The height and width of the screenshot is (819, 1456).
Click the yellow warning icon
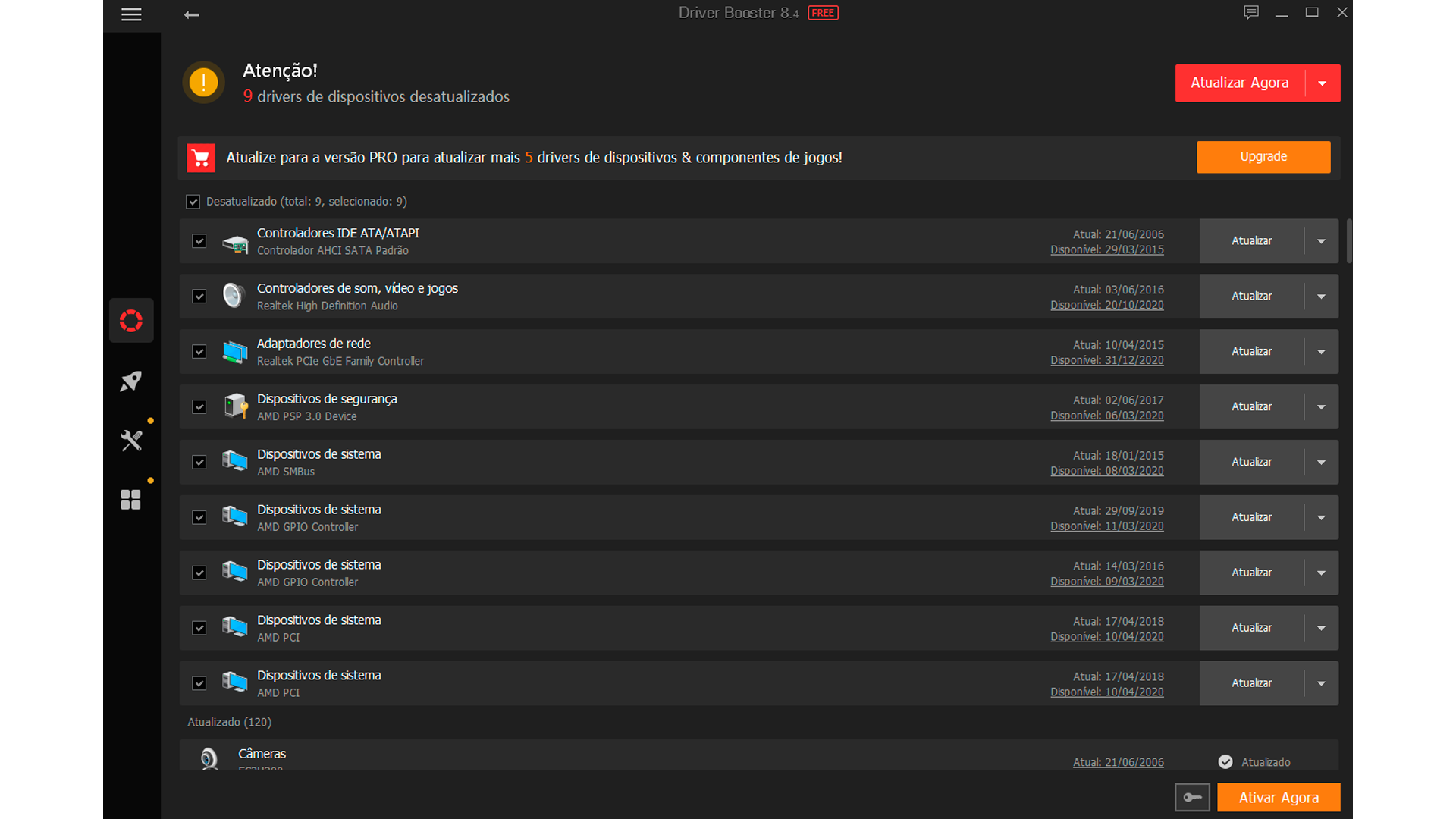(x=203, y=82)
